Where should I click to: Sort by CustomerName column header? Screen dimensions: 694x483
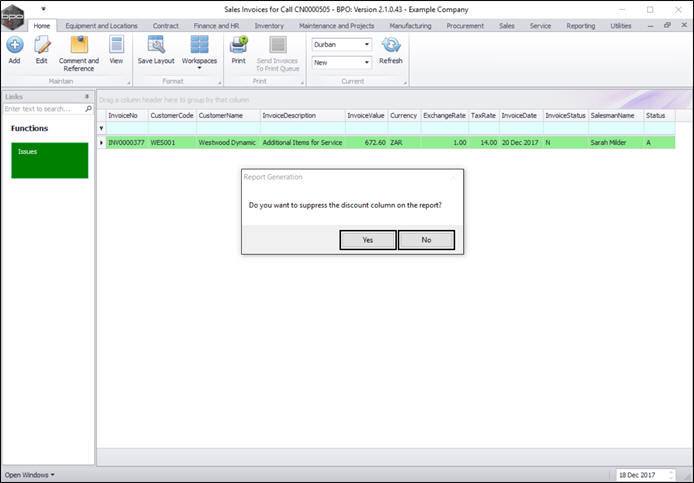click(228, 116)
